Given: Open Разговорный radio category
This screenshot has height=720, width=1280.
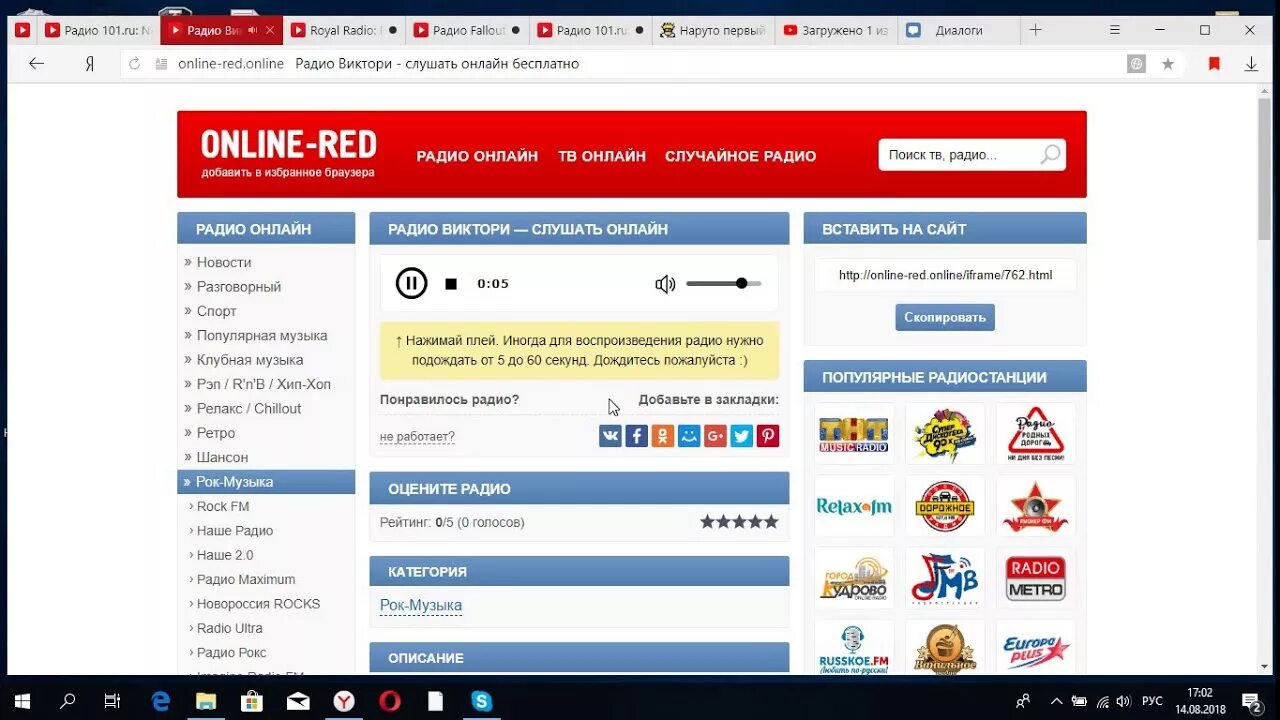Looking at the screenshot, I should (239, 287).
